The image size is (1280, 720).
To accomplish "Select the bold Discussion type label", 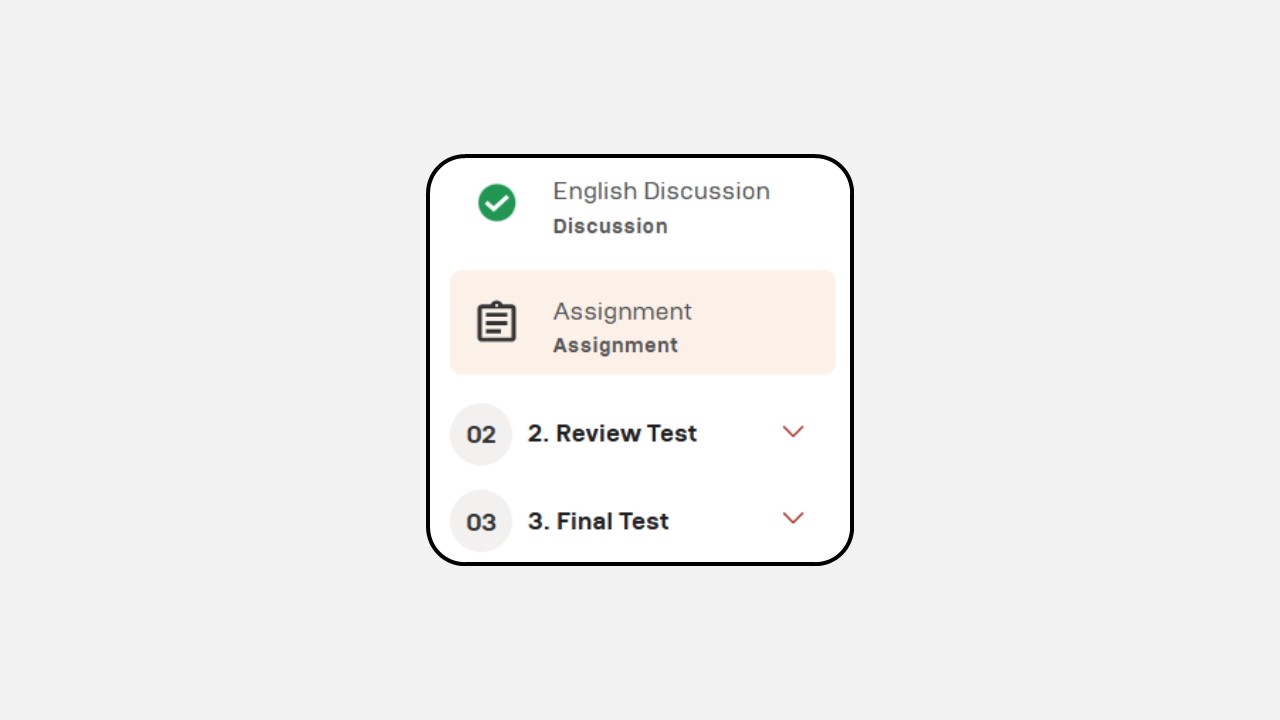I will (610, 226).
